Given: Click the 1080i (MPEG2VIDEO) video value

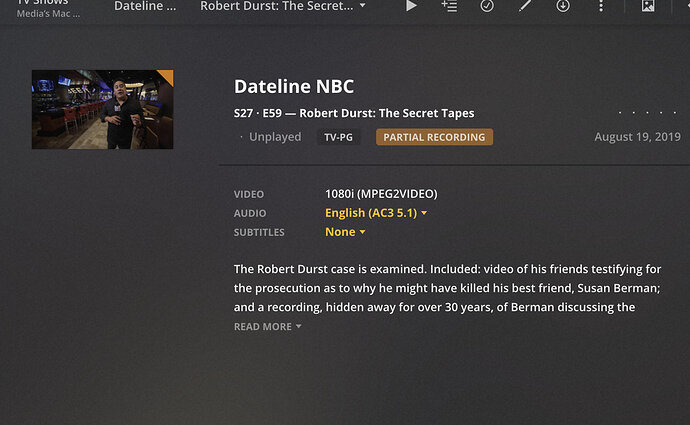Looking at the screenshot, I should click(x=381, y=194).
